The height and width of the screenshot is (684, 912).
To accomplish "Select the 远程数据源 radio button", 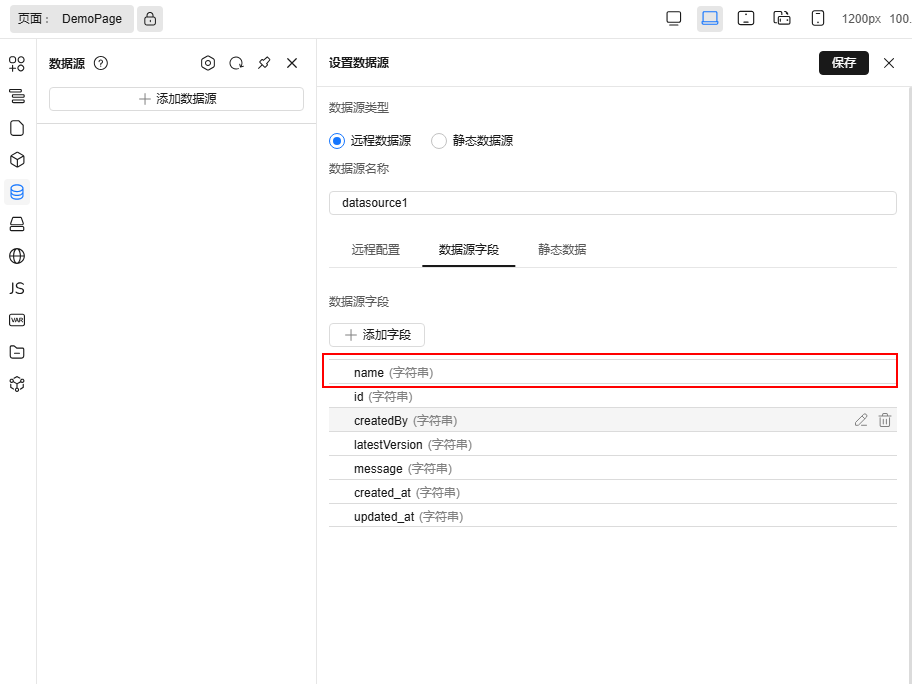I will pyautogui.click(x=336, y=141).
